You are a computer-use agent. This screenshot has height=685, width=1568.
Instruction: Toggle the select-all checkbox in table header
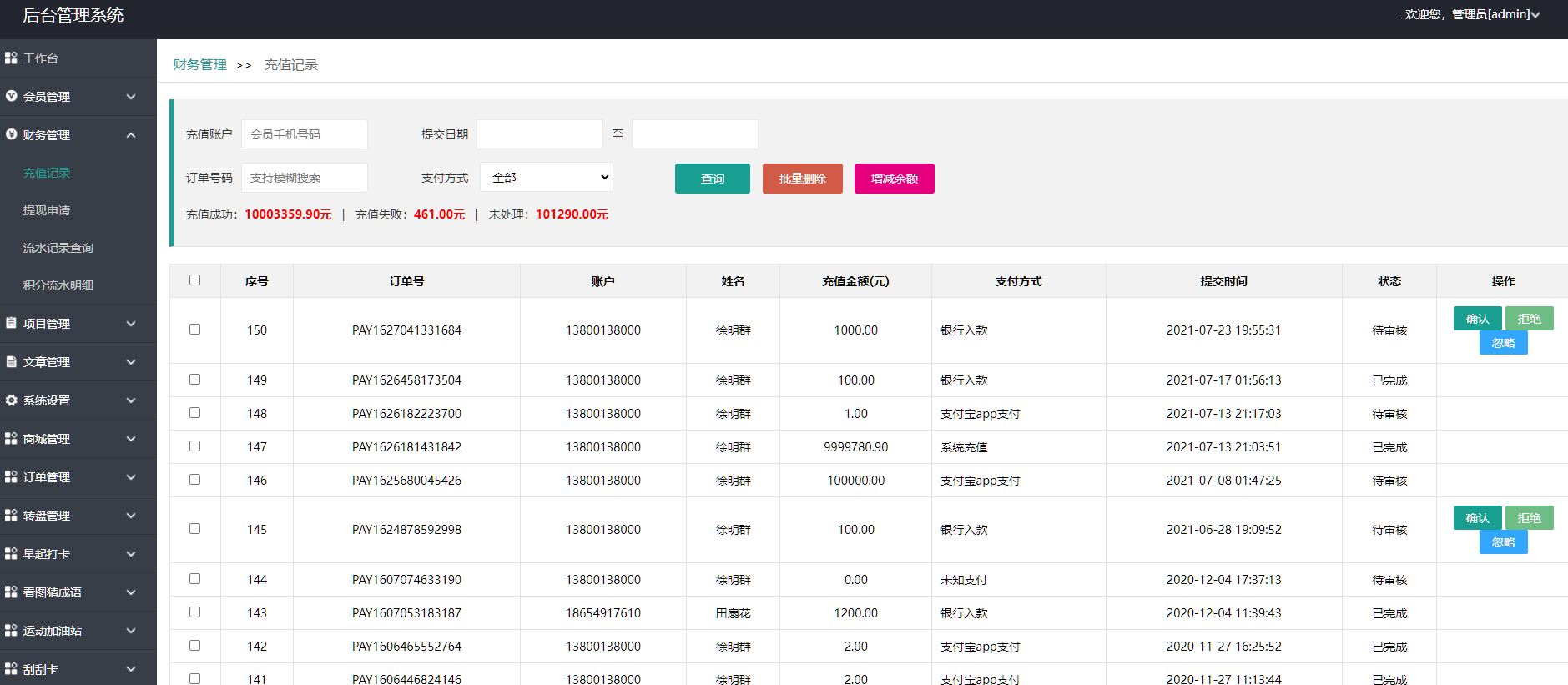pyautogui.click(x=194, y=280)
